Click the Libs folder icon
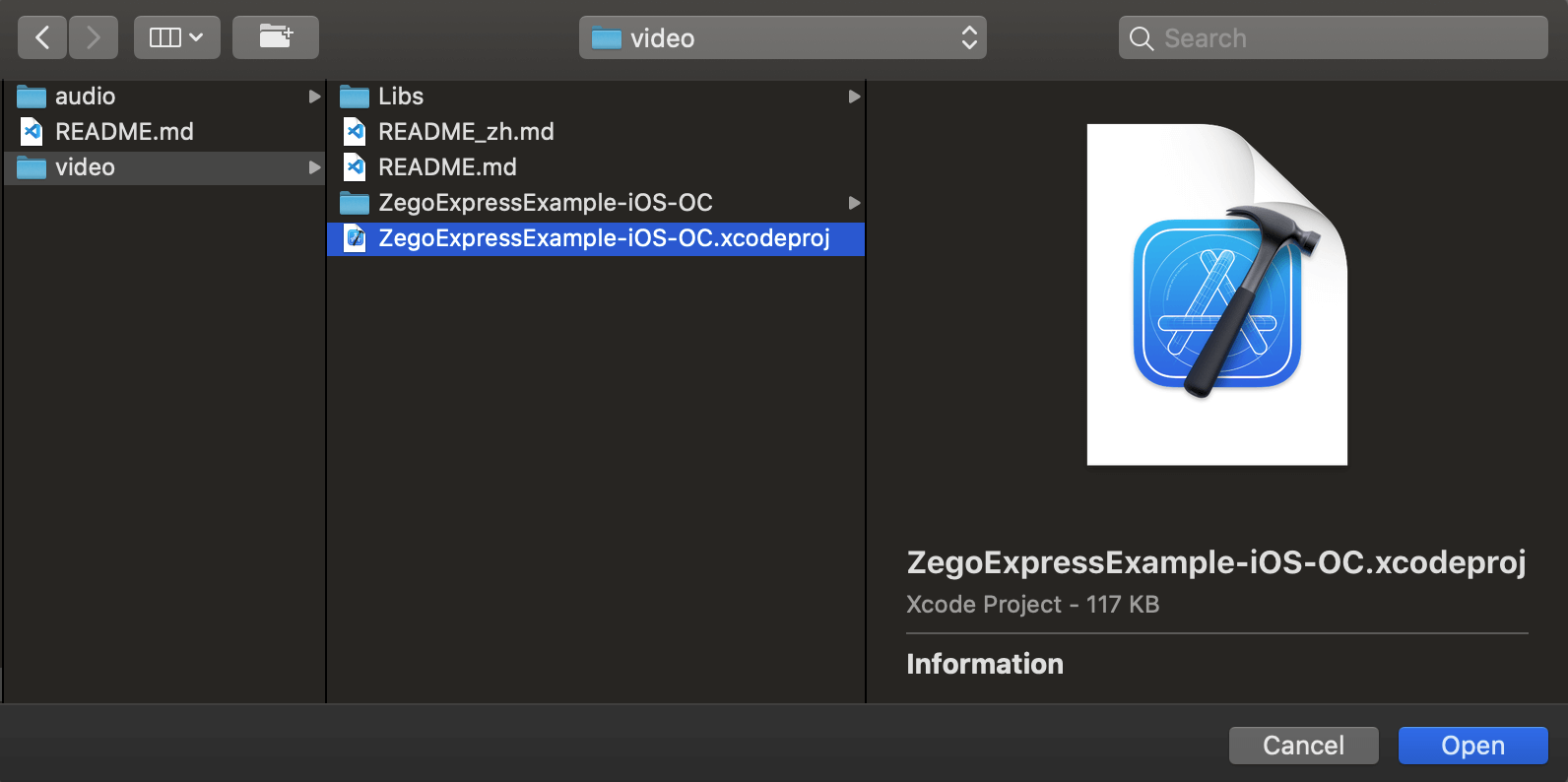This screenshot has height=782, width=1568. click(x=355, y=97)
